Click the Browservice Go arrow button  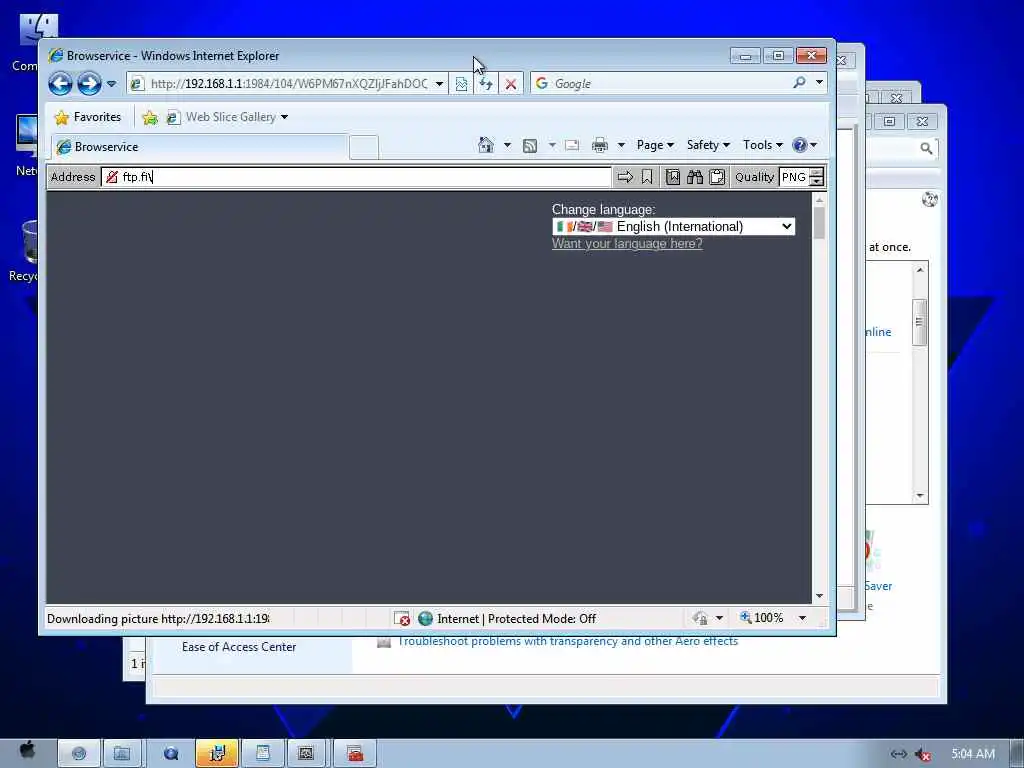click(x=625, y=177)
